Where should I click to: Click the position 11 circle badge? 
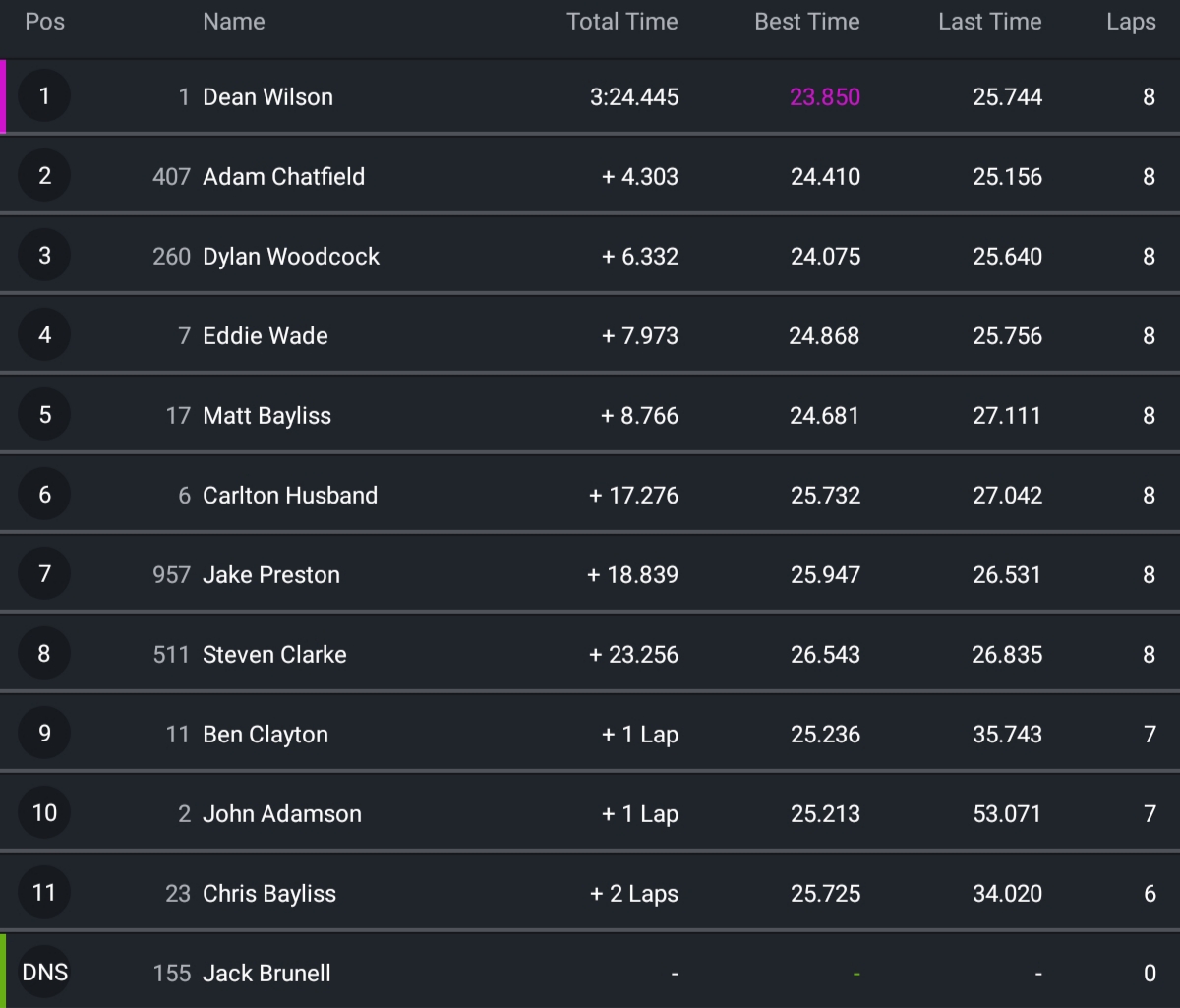44,893
